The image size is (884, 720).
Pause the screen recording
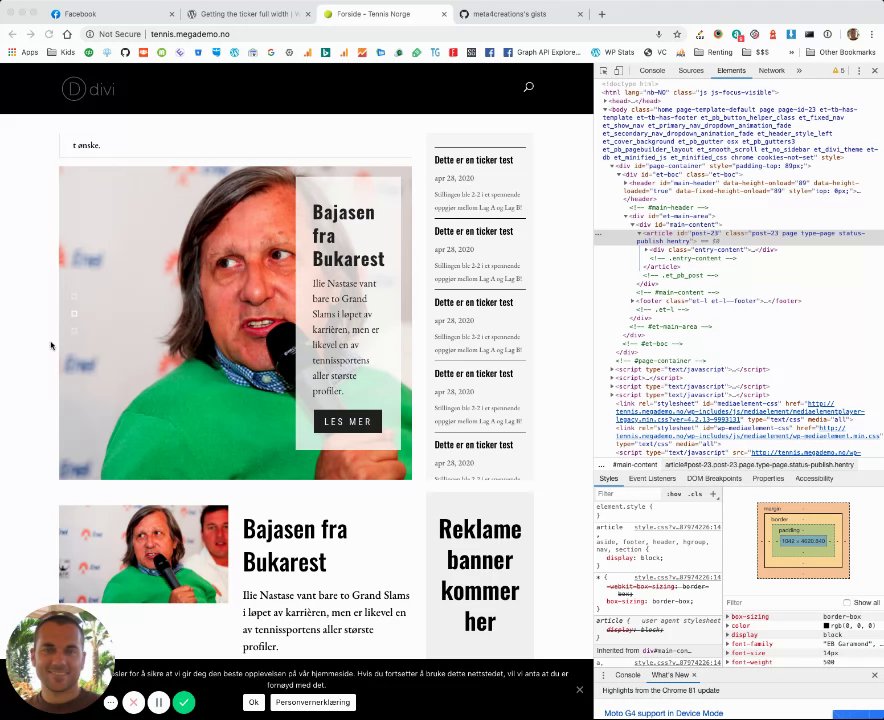[x=159, y=703]
